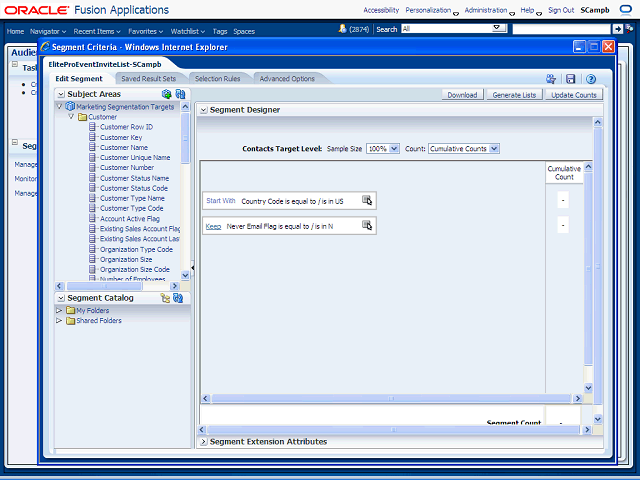Click Internet Explorer logo in title bar

click(45, 47)
